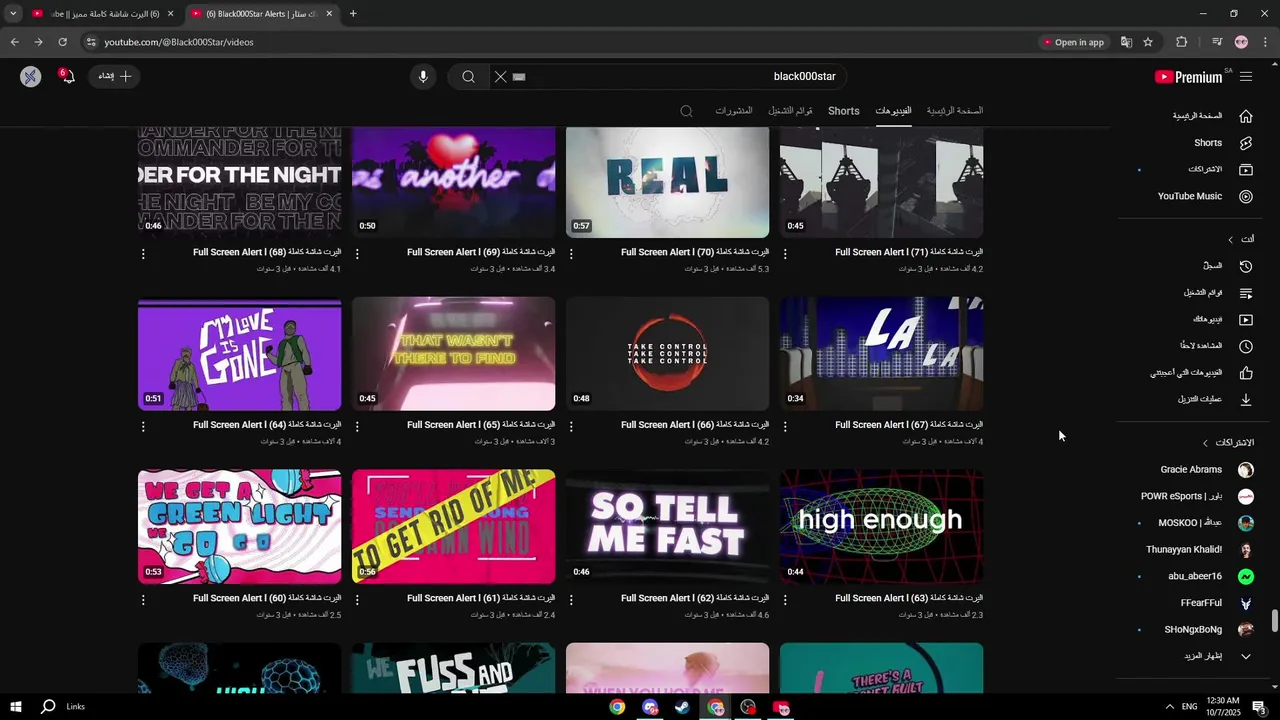This screenshot has width=1280, height=720.
Task: Play 'TAKE CONTROL' thumbnail video (66)
Action: pos(667,354)
